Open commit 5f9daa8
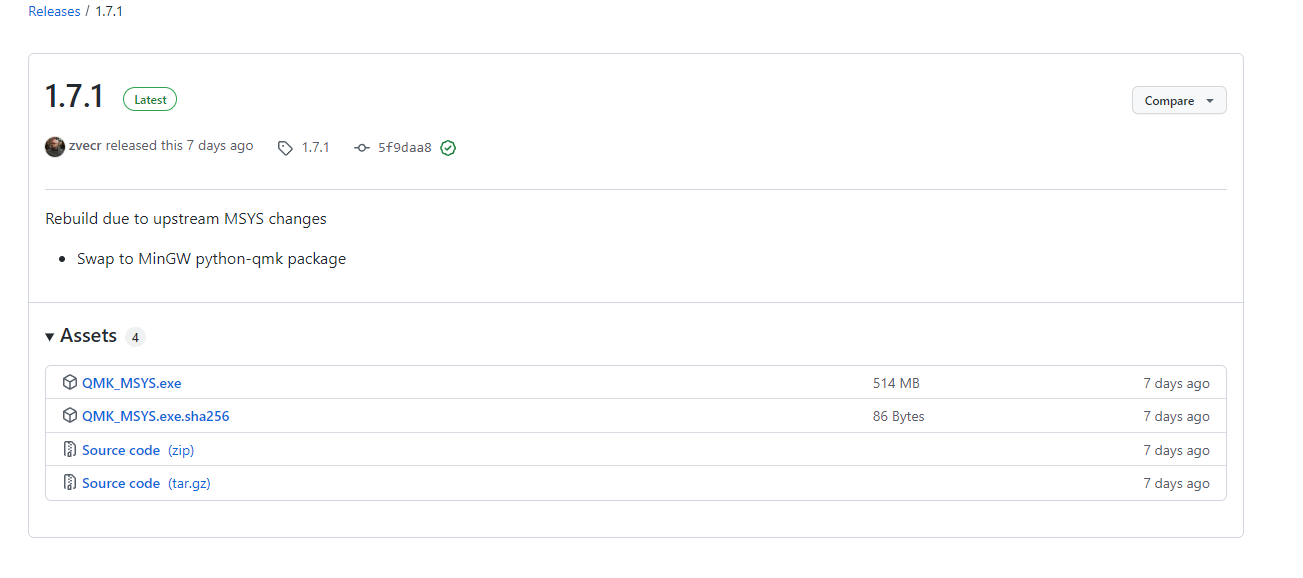 click(405, 148)
